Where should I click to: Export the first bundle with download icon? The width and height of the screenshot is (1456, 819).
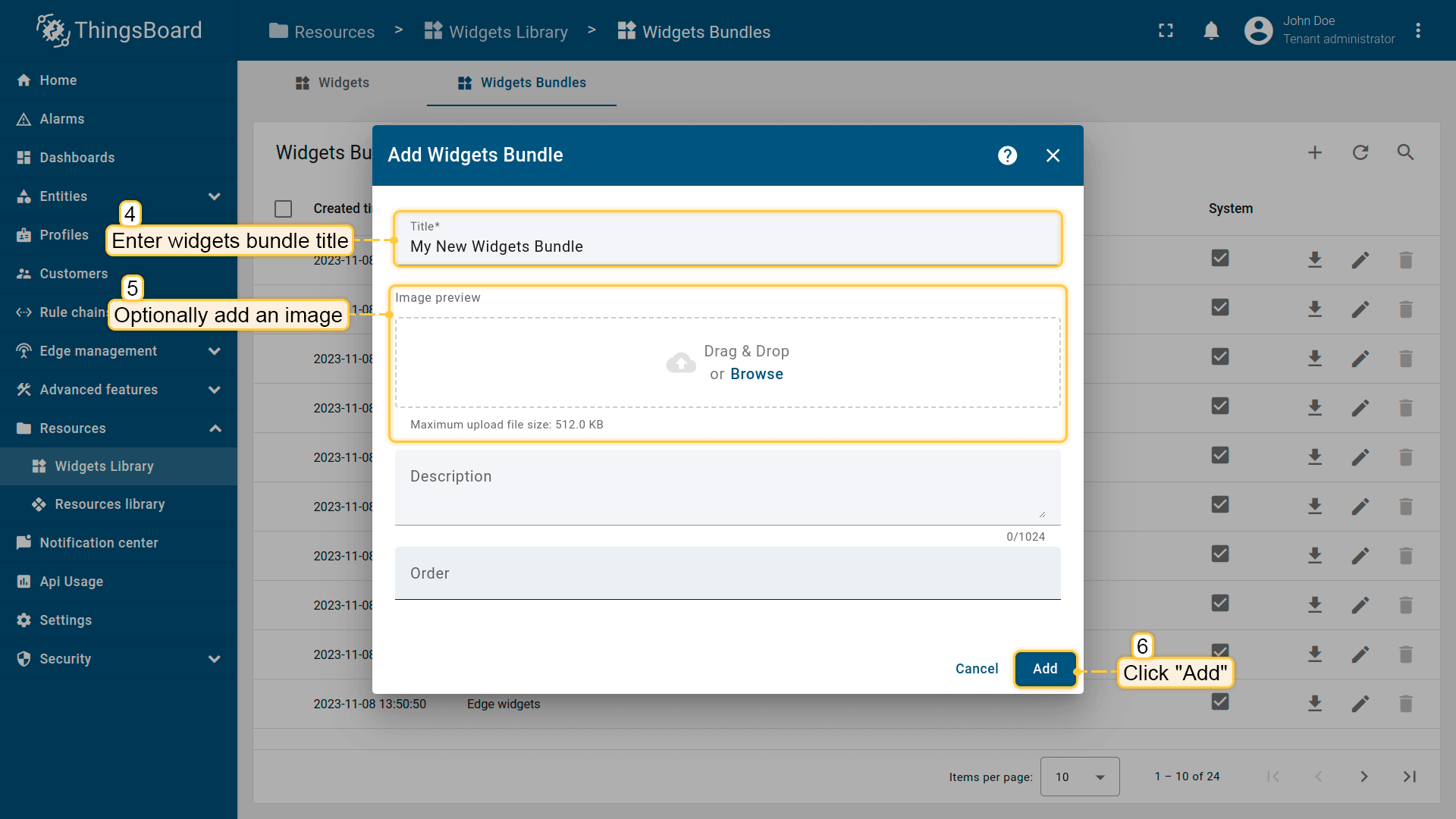[x=1315, y=260]
